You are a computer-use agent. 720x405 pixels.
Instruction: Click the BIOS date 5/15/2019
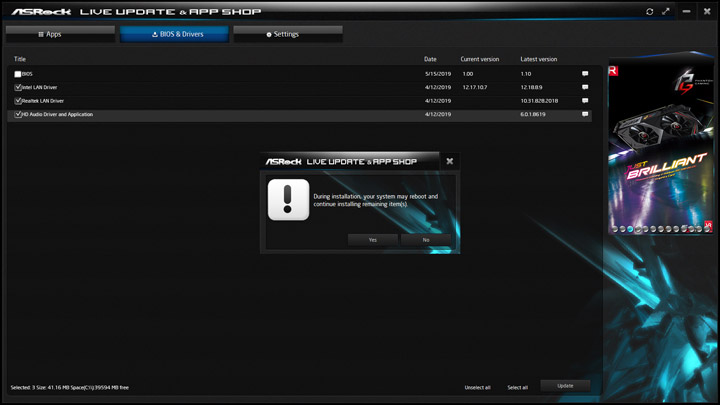pos(438,73)
